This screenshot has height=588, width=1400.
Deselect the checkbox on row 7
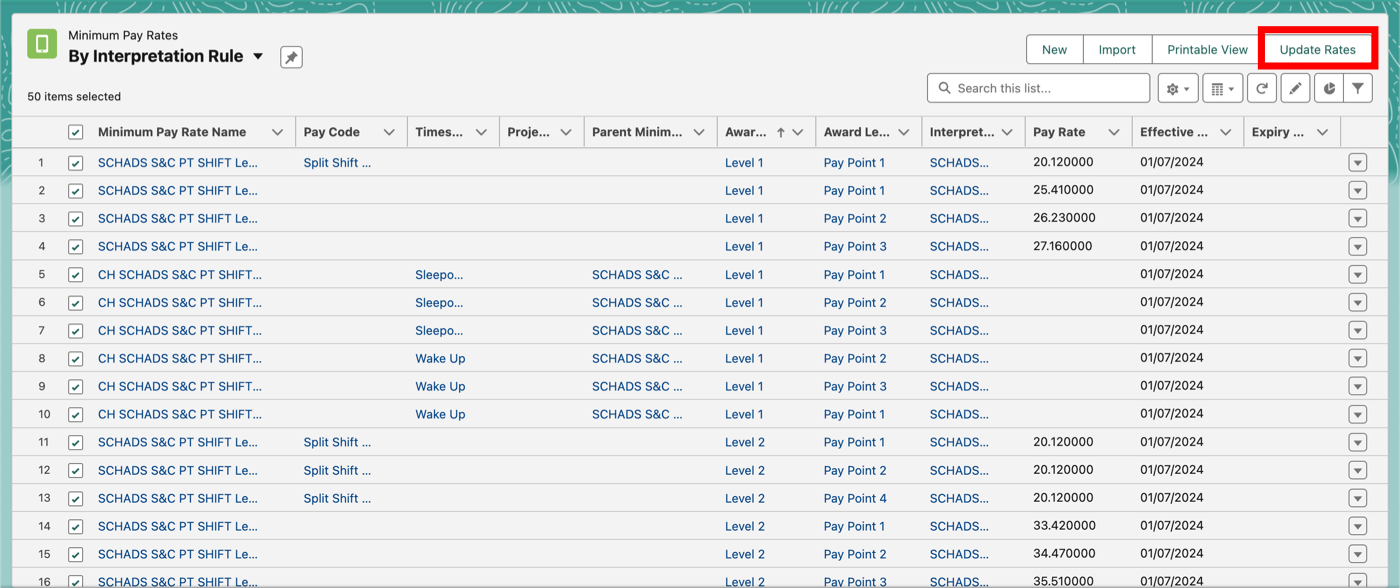click(x=75, y=330)
